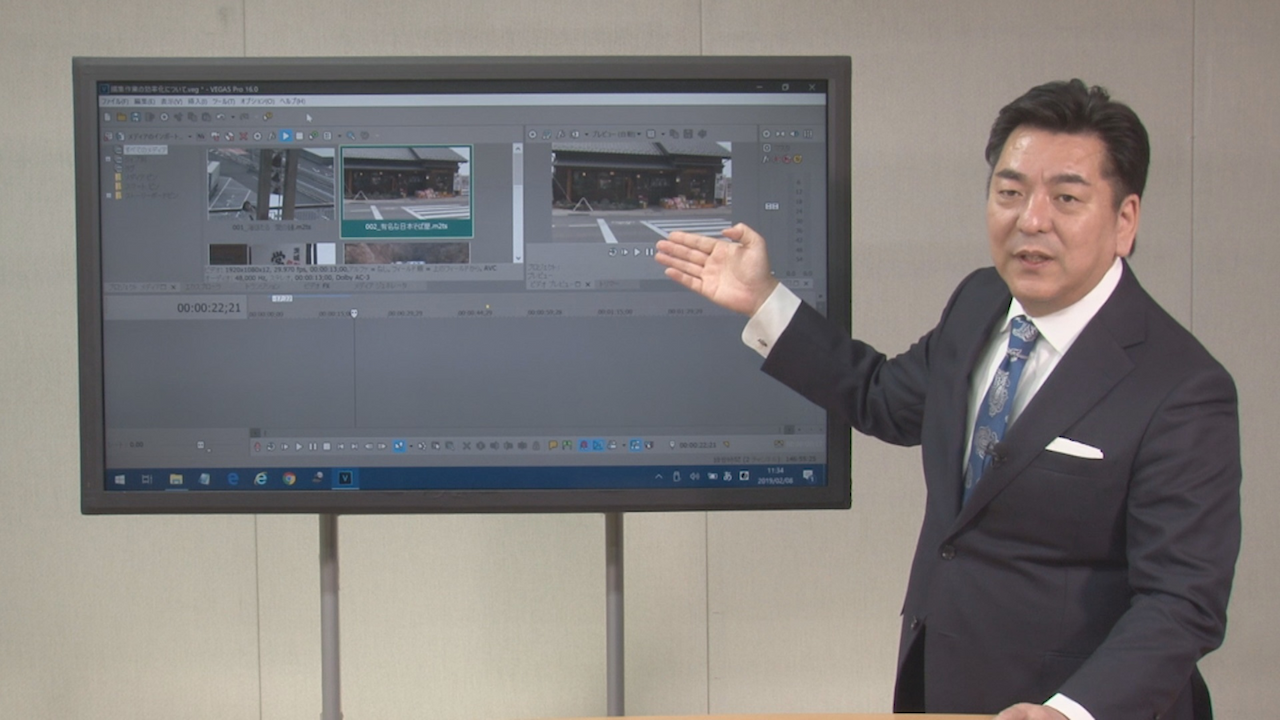Pause playback under the video preview
1280x720 pixels.
[648, 252]
